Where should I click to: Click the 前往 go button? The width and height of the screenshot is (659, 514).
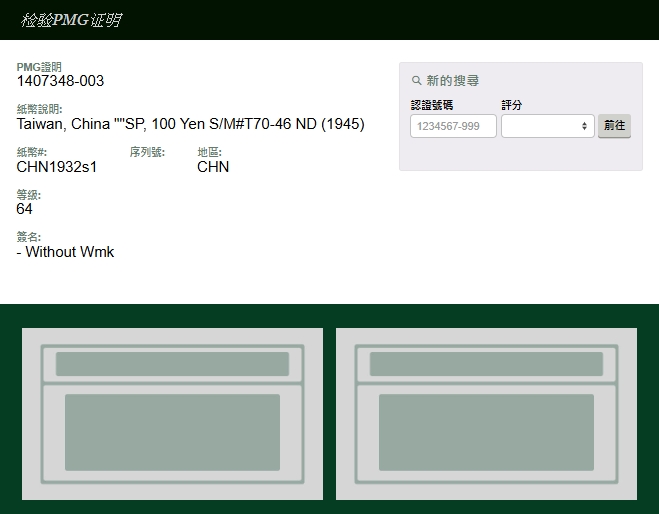tap(614, 126)
